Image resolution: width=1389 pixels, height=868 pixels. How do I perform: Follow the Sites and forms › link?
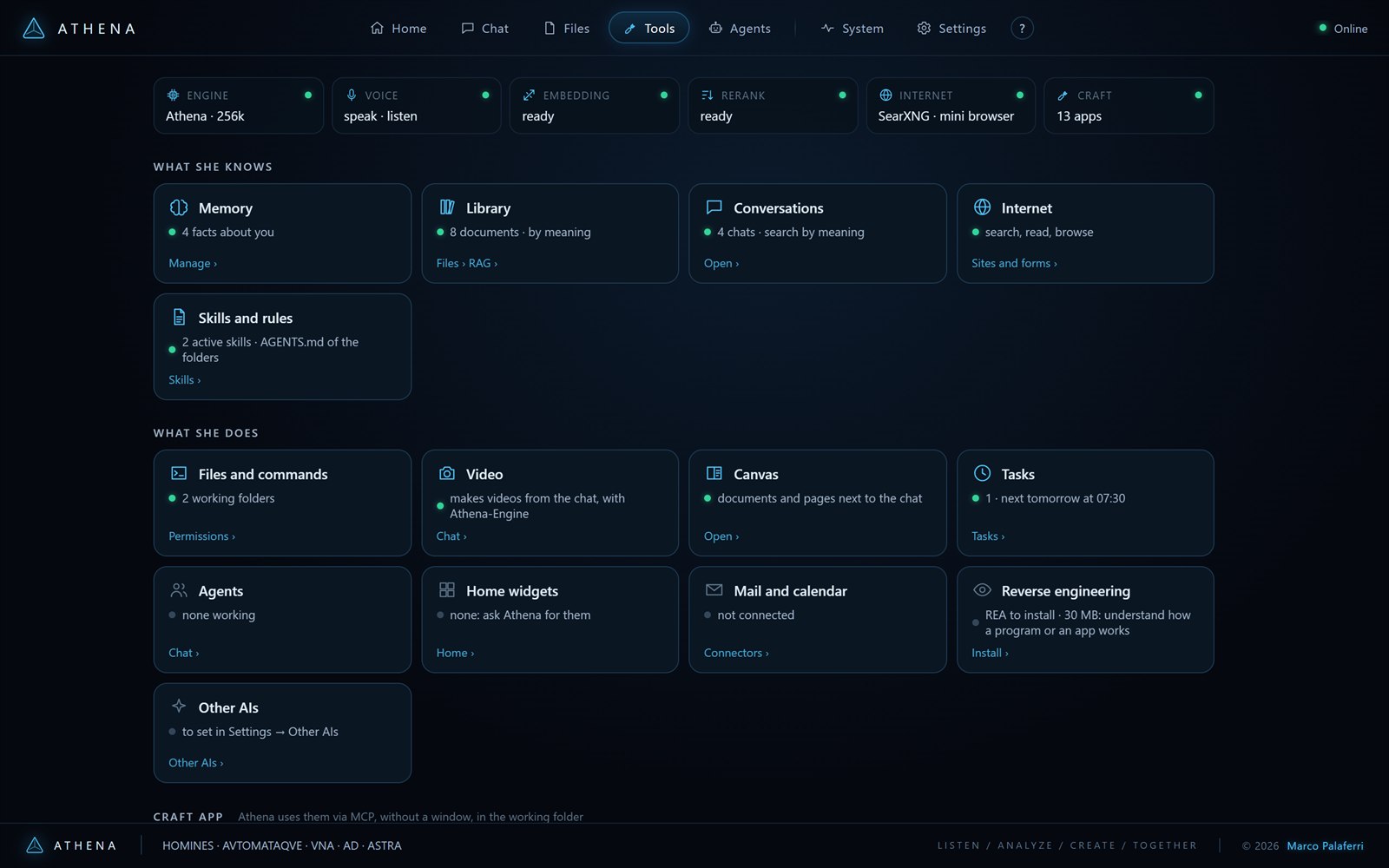pyautogui.click(x=1014, y=263)
